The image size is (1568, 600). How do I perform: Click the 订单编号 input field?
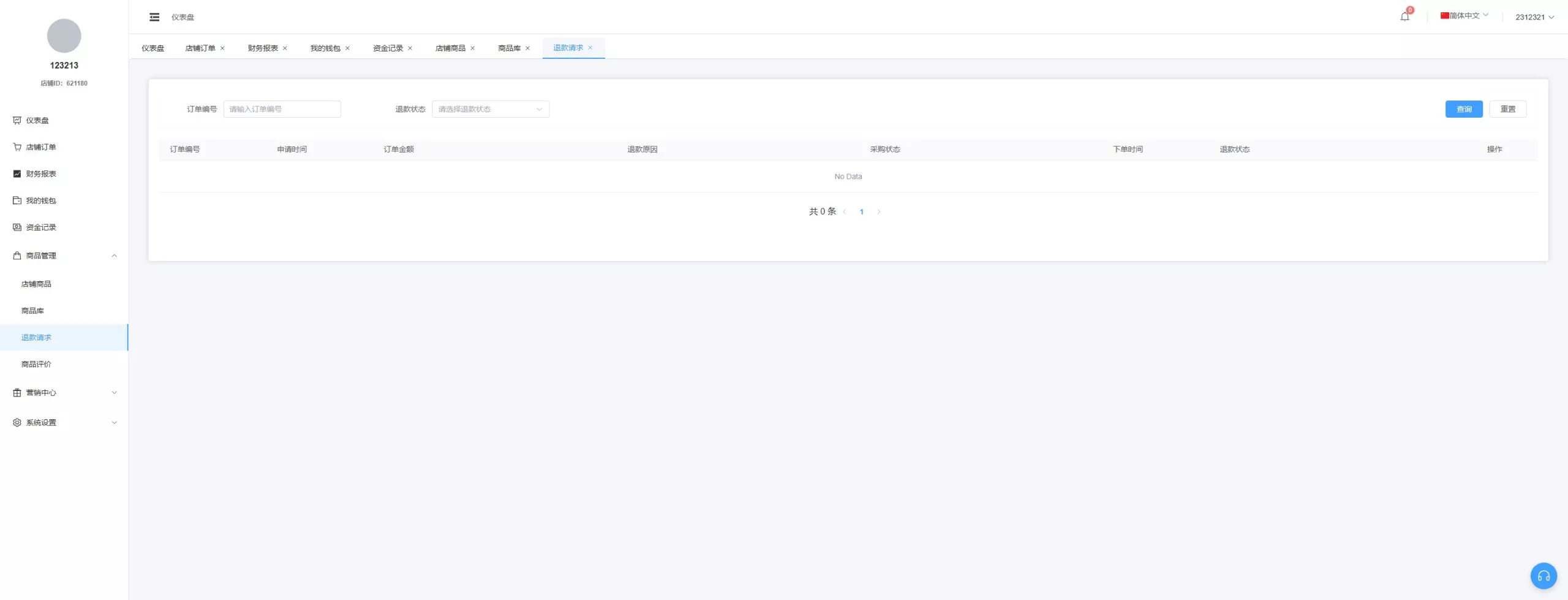(x=282, y=109)
